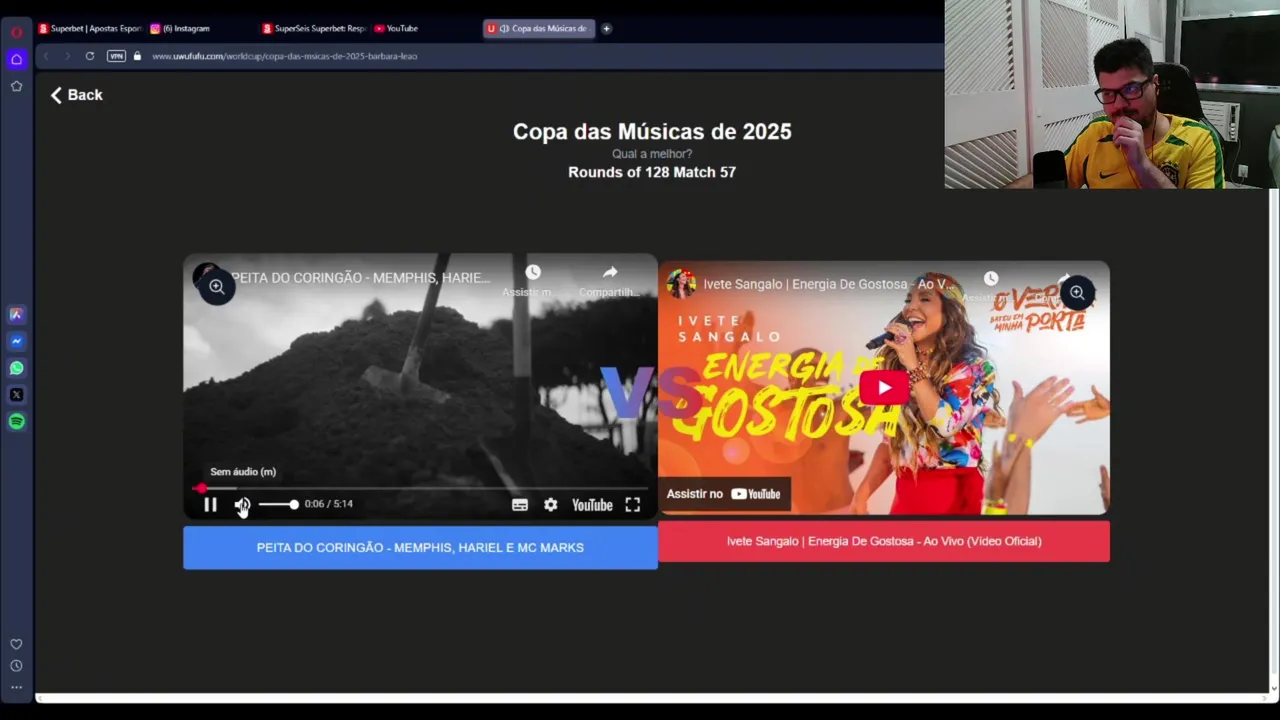Unmute the left video speaker icon
This screenshot has height=720, width=1280.
pos(242,505)
